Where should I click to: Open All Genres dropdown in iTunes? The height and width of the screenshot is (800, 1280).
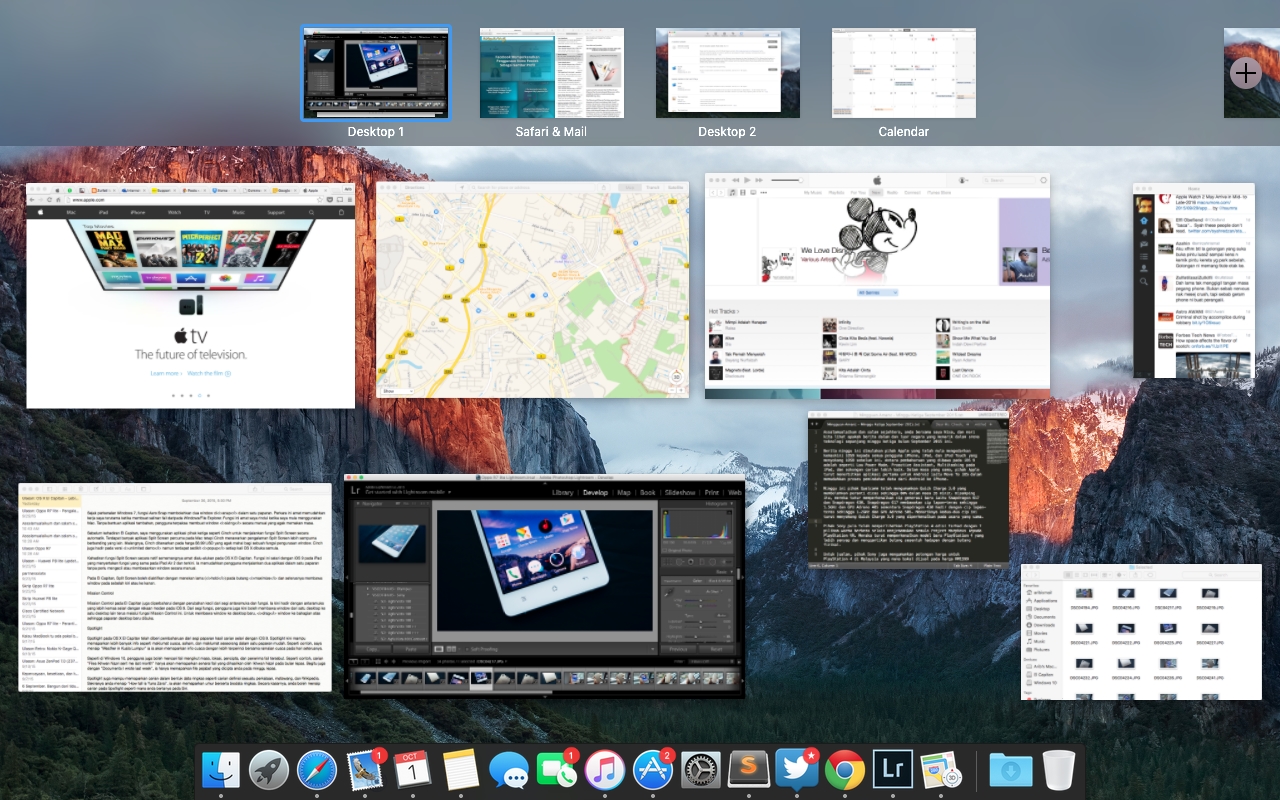click(x=877, y=292)
